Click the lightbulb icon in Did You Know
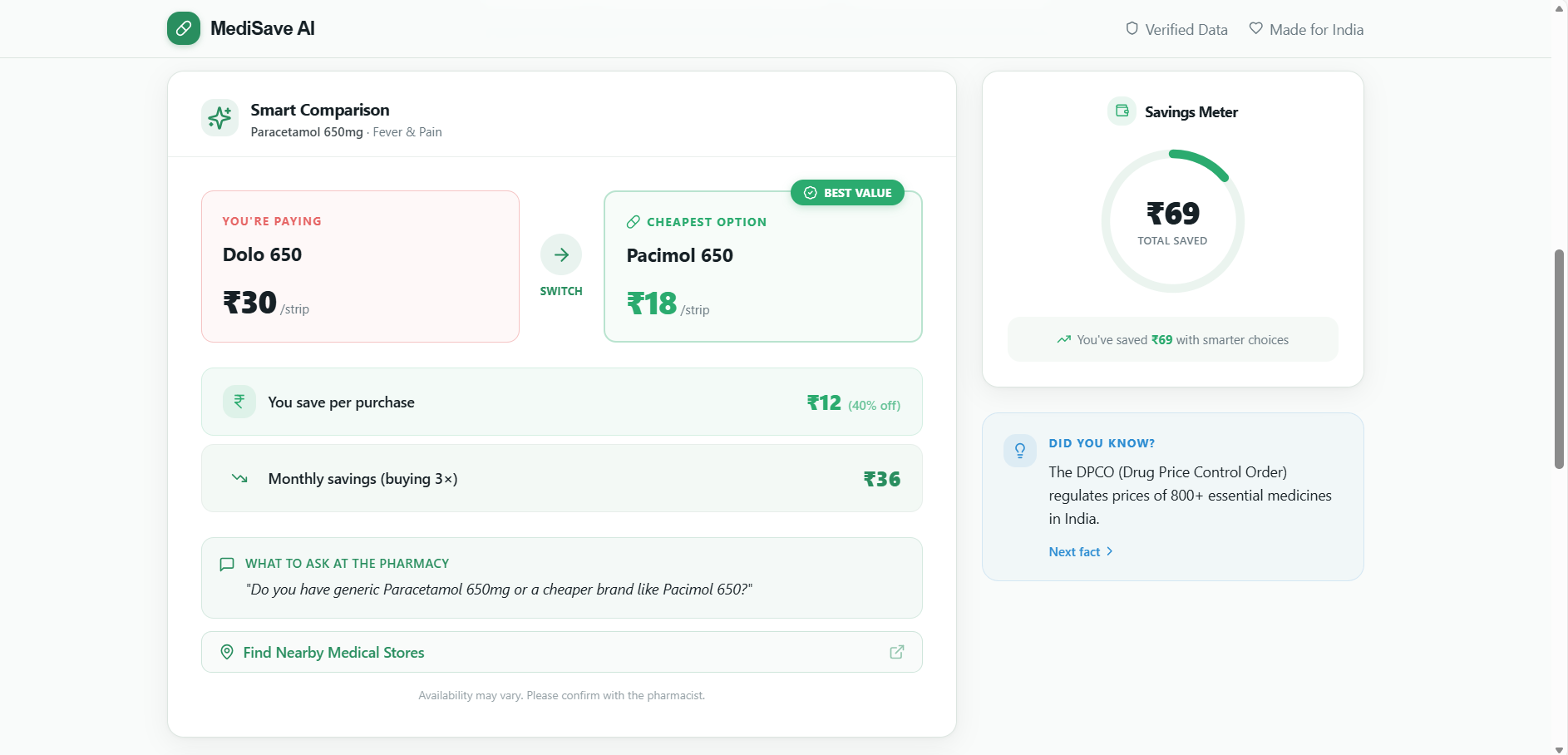Image resolution: width=1568 pixels, height=755 pixels. click(1020, 451)
